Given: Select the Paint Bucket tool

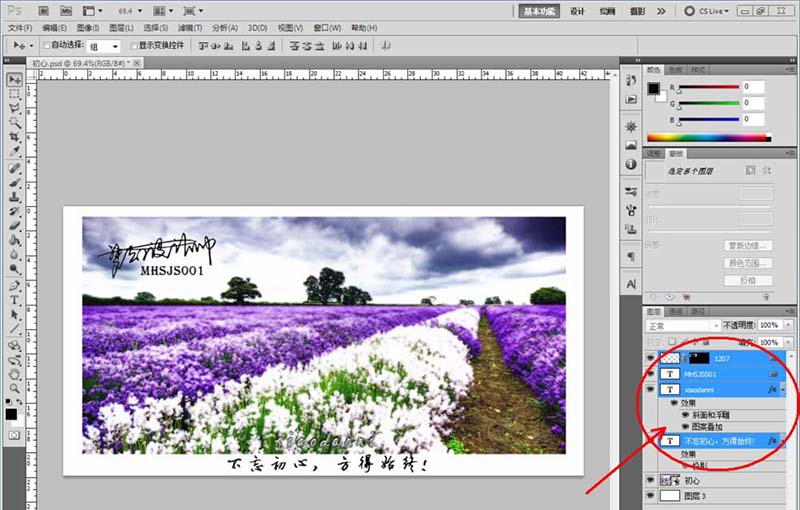Looking at the screenshot, I should click(14, 240).
